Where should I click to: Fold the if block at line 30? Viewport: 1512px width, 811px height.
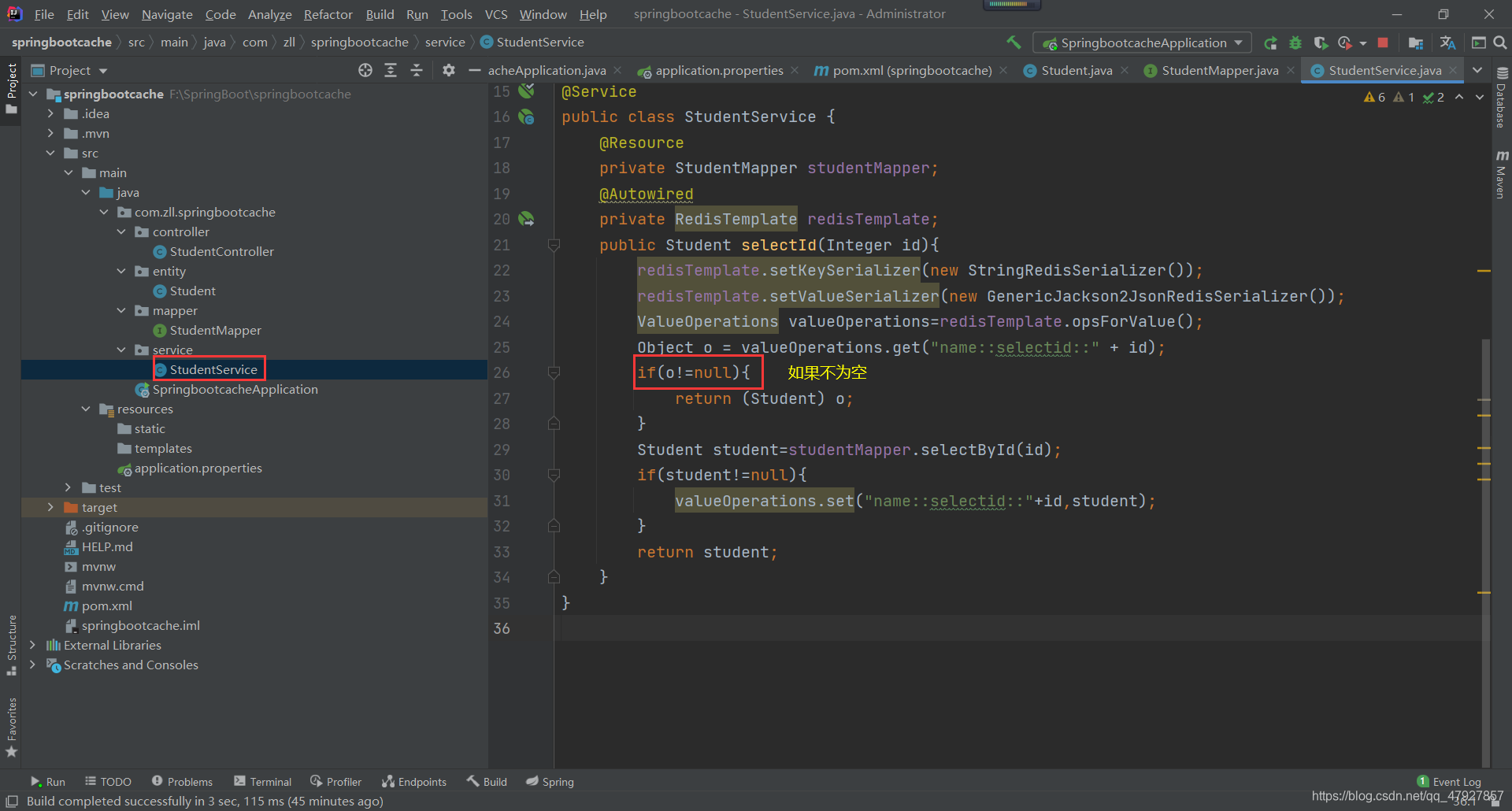point(554,475)
